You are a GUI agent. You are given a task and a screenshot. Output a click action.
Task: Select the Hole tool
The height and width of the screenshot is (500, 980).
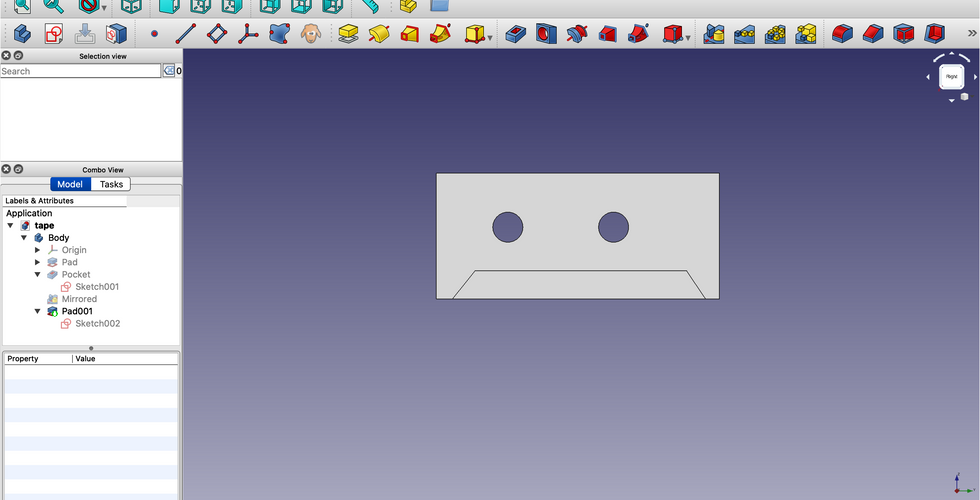546,33
